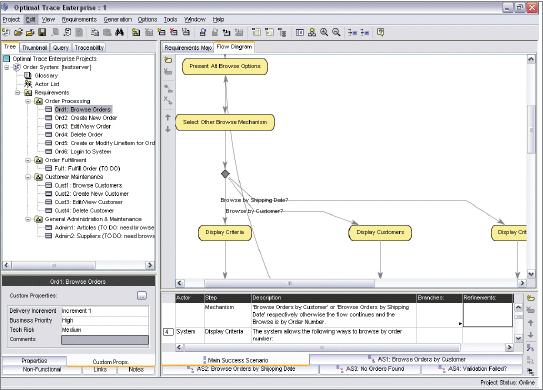Click the Comments input field
This screenshot has height=390, width=543.
click(105, 340)
